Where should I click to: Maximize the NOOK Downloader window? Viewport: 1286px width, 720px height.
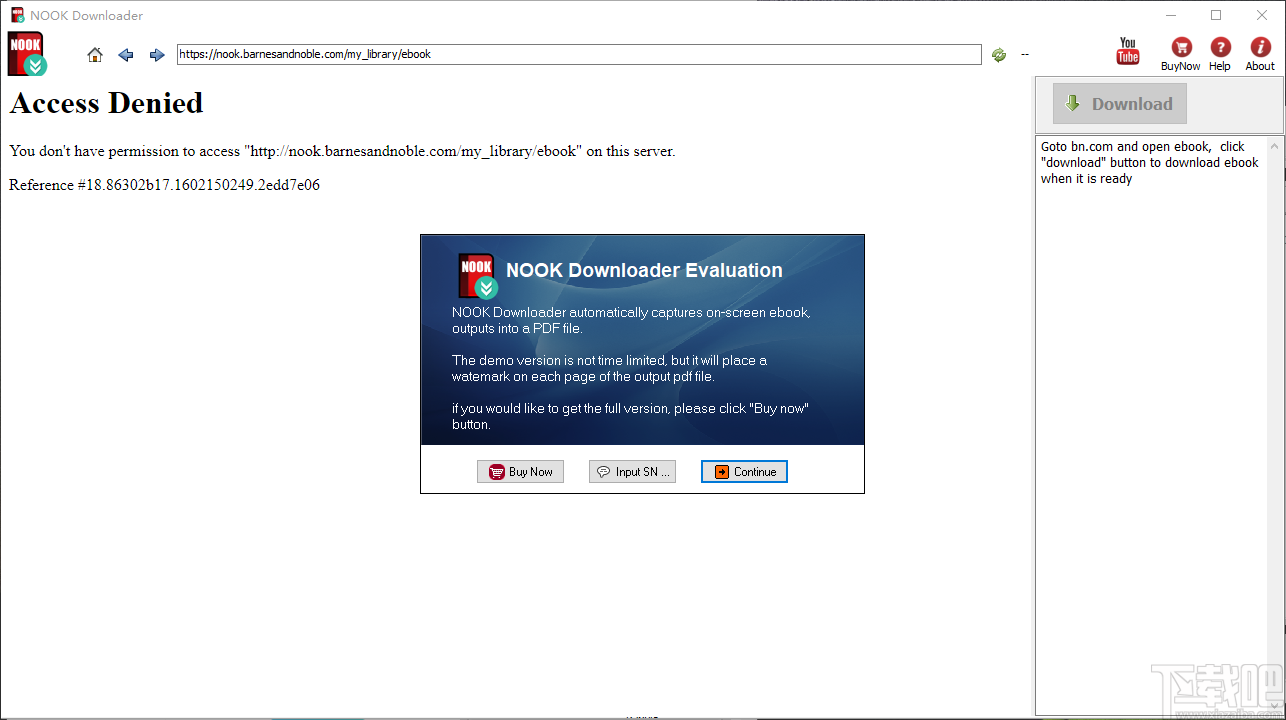coord(1216,15)
